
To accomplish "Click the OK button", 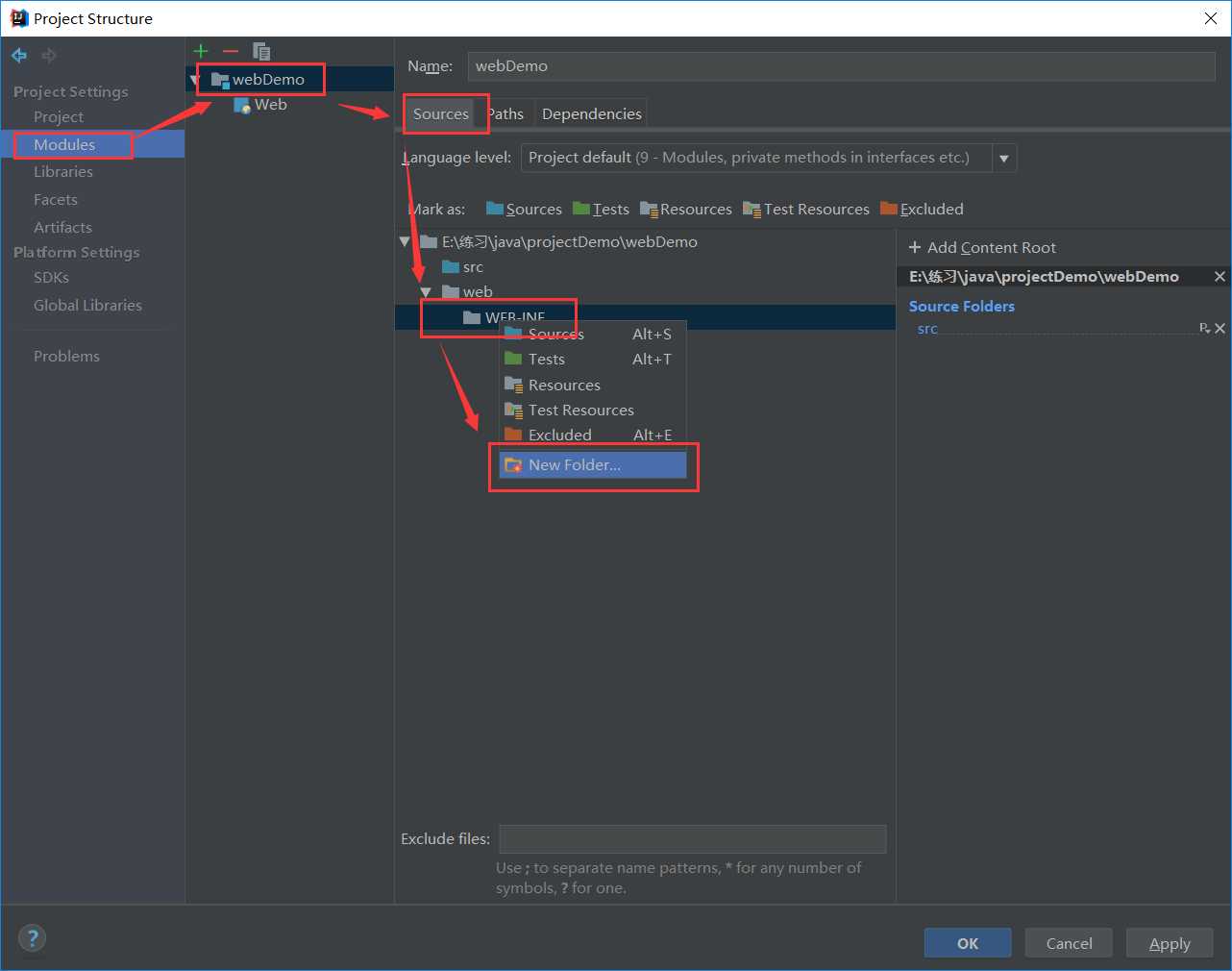I will [968, 943].
